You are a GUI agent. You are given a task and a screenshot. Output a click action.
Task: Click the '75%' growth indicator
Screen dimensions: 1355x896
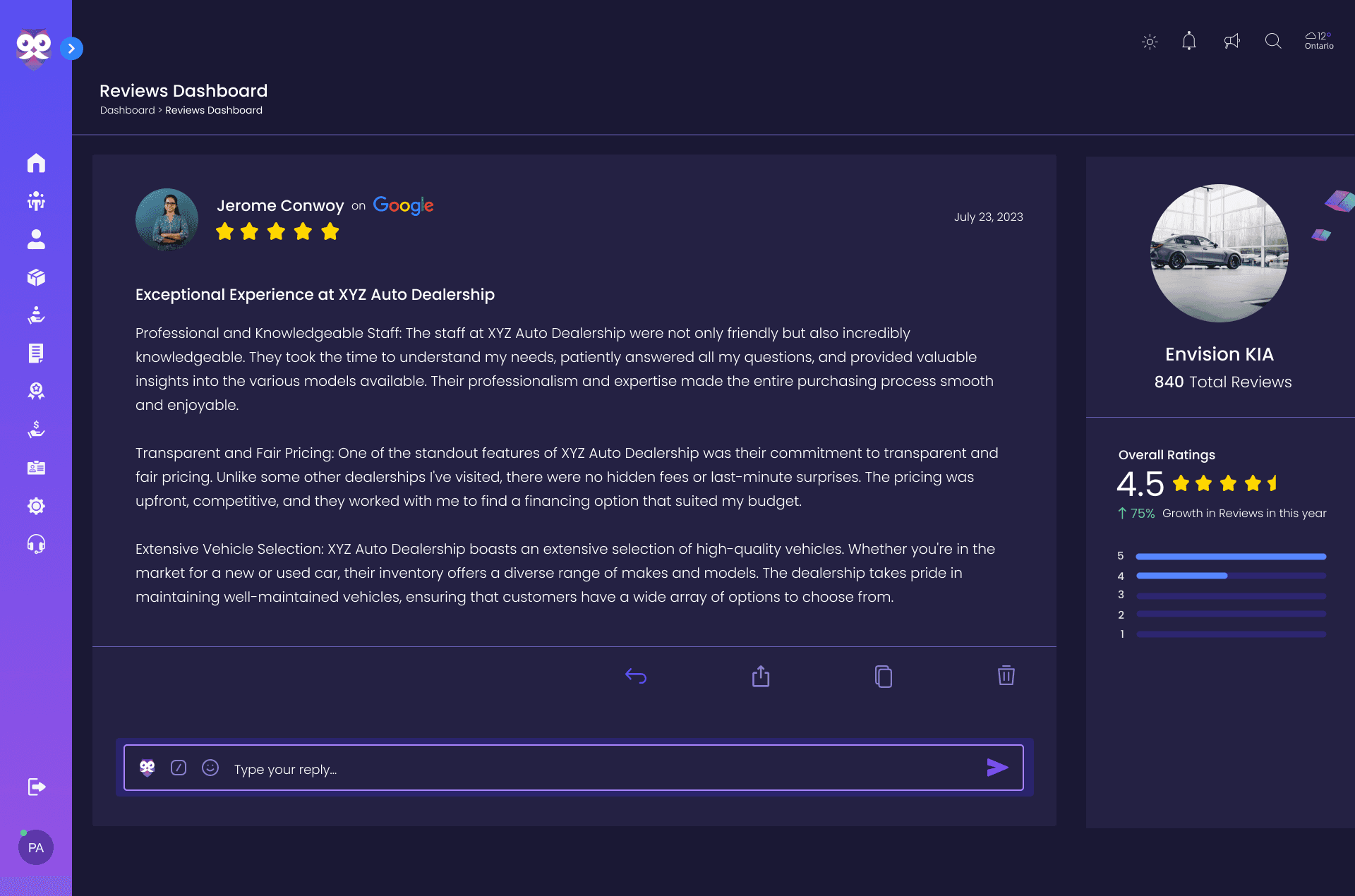1137,513
